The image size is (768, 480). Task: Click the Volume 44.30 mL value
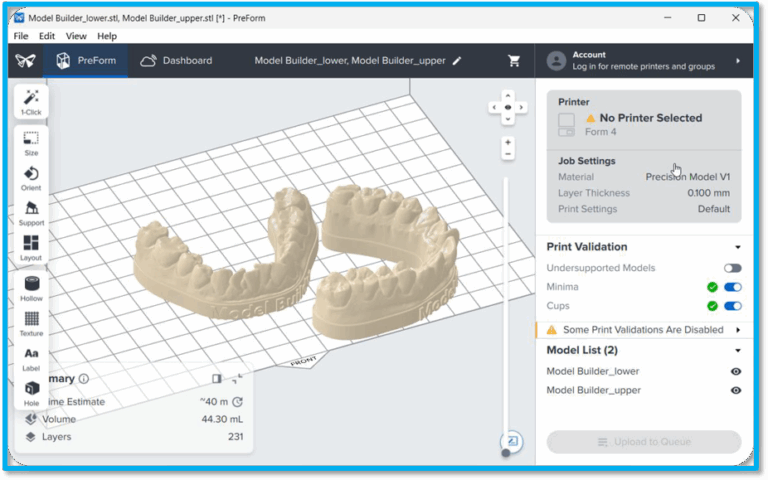[222, 419]
